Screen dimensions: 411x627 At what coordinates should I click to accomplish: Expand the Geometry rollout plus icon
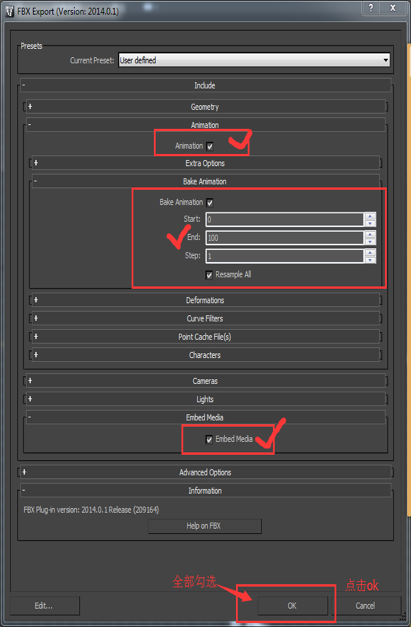click(30, 107)
